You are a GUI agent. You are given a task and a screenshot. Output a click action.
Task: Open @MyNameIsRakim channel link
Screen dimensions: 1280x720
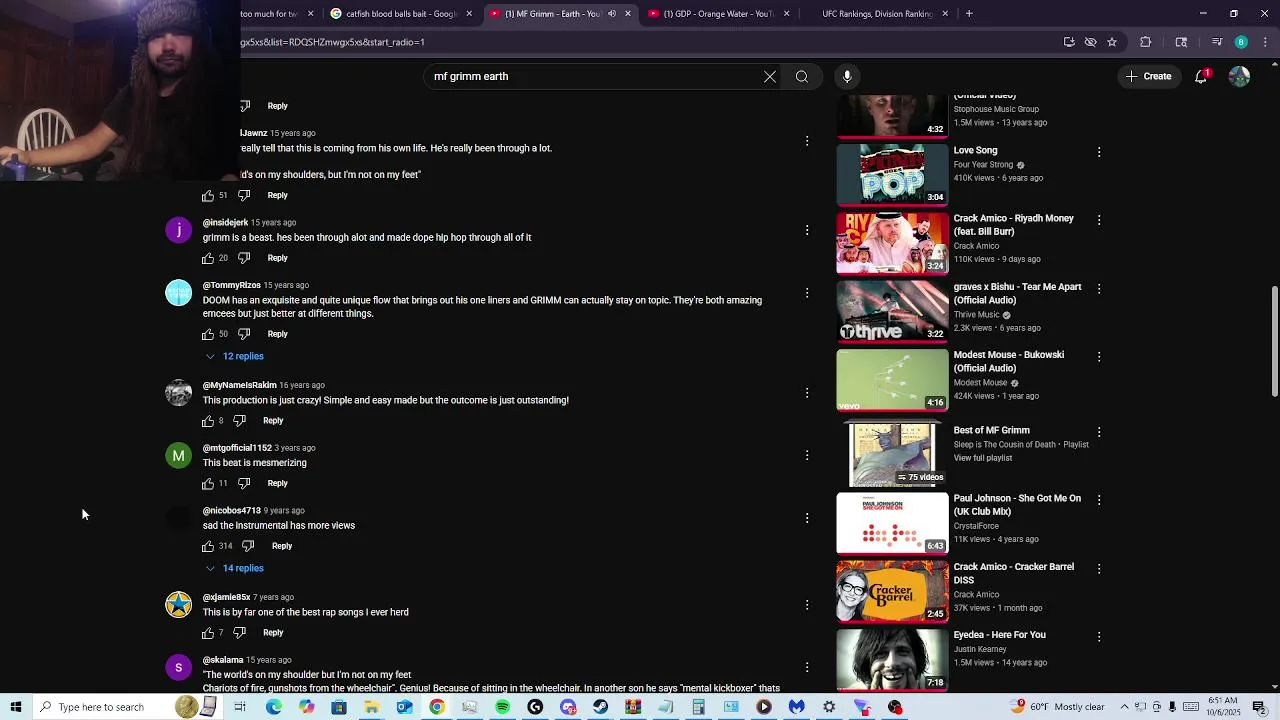pos(240,385)
